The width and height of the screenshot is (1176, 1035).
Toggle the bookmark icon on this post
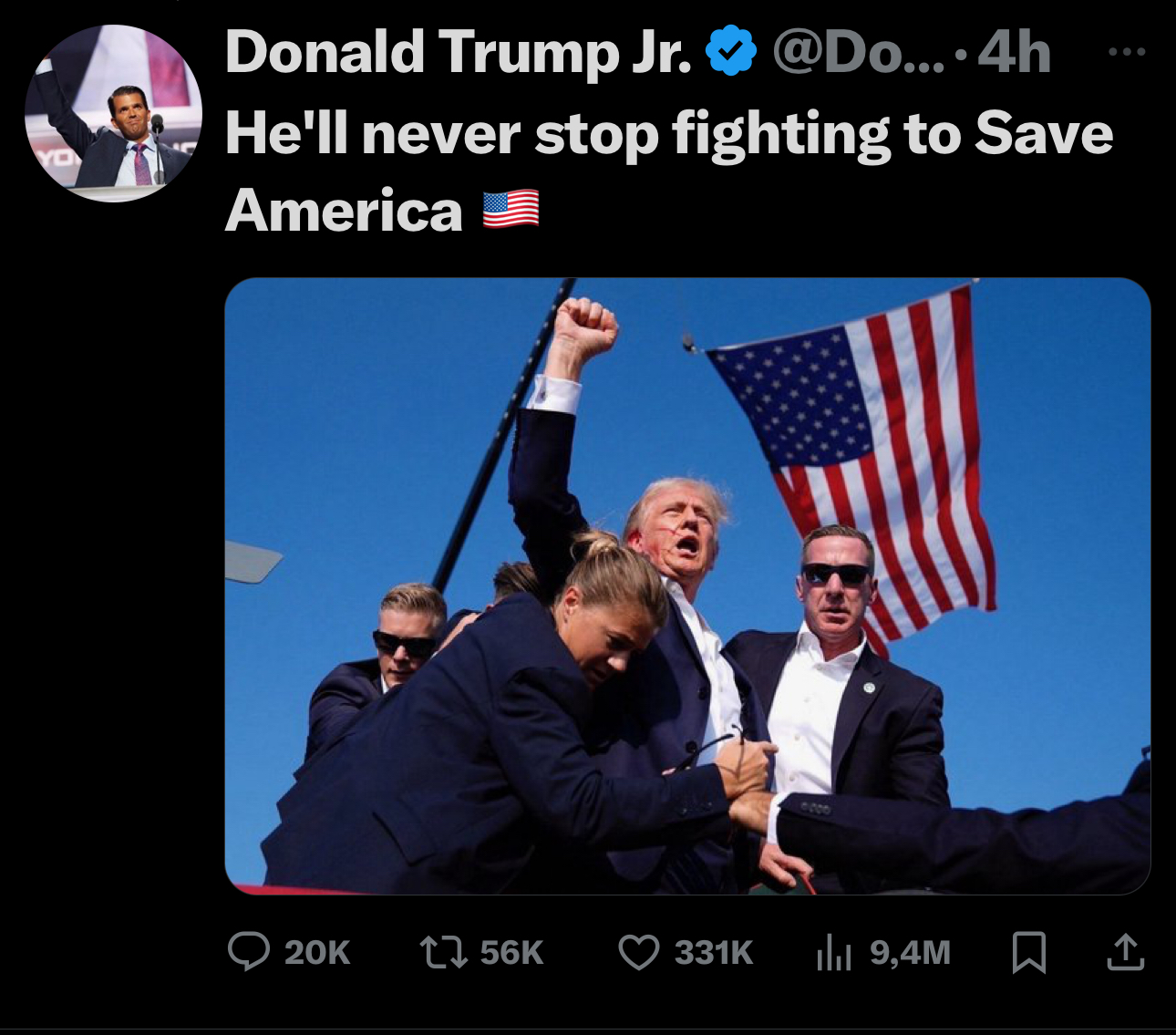click(x=1029, y=953)
